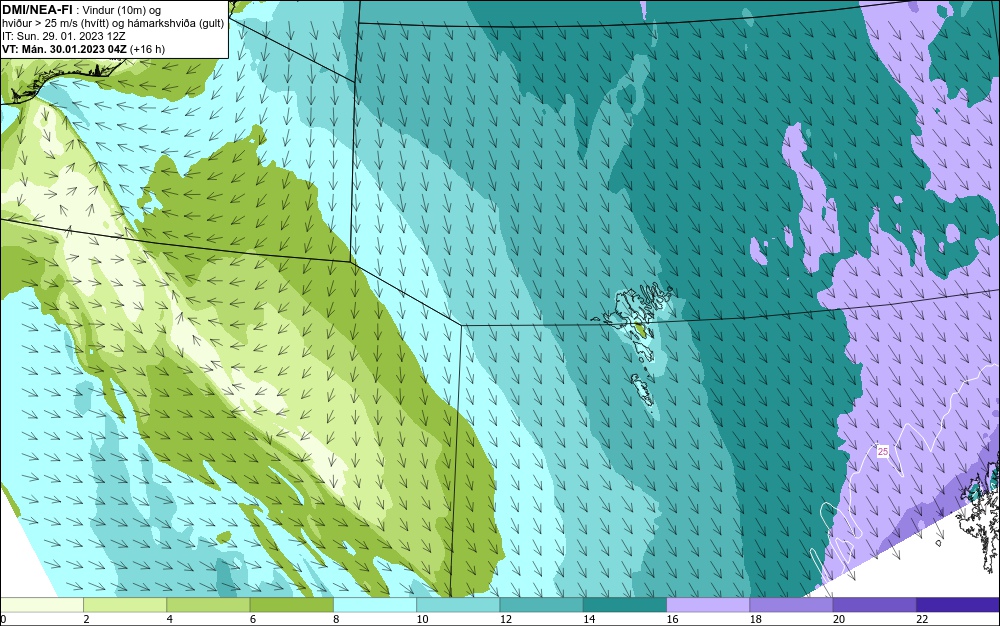
Task: Click the green 4–6 m/s legend swatch
Action: [208, 605]
